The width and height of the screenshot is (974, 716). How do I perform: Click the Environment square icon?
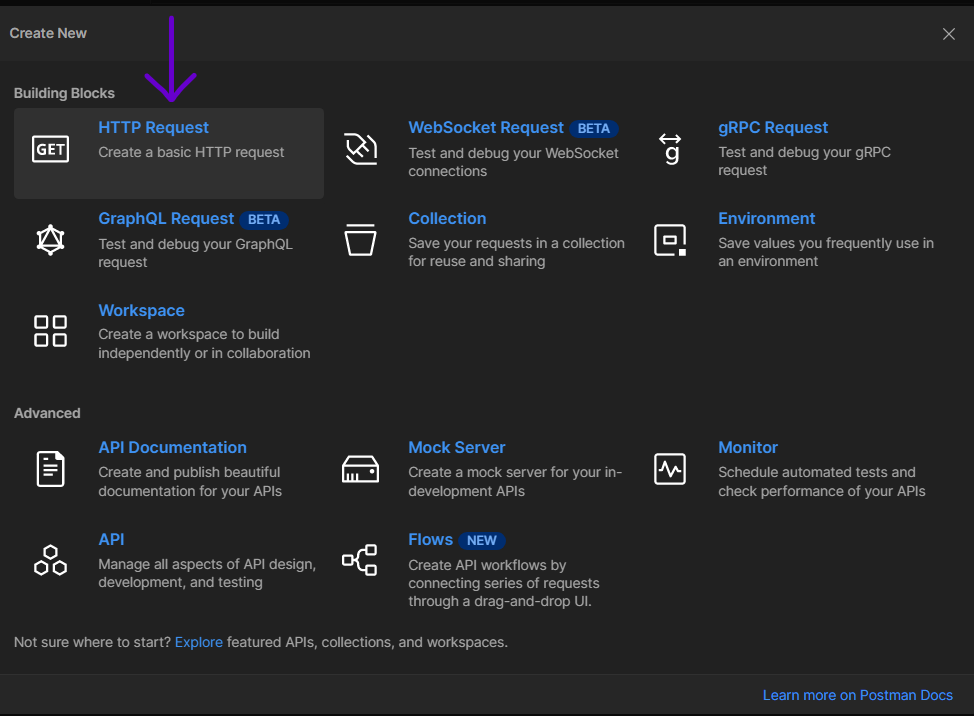point(670,240)
